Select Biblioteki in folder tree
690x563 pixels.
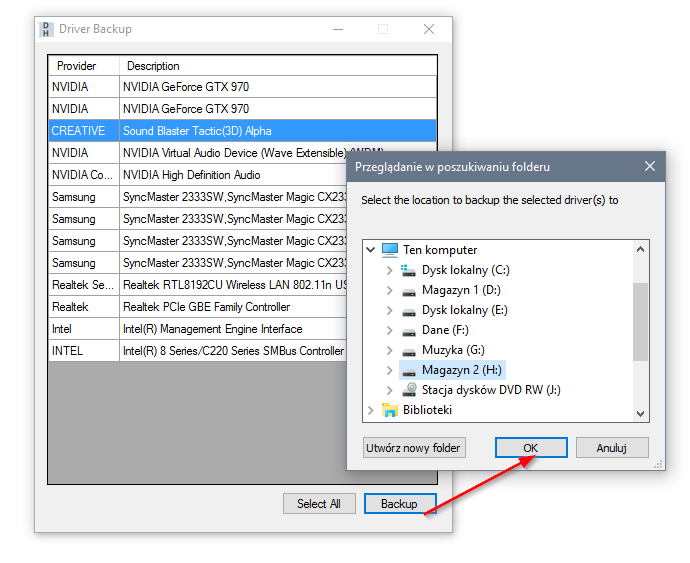(427, 410)
